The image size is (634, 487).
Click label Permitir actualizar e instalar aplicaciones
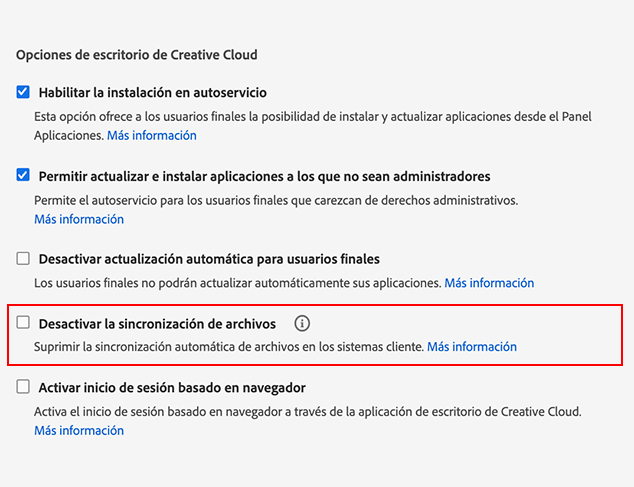(264, 176)
